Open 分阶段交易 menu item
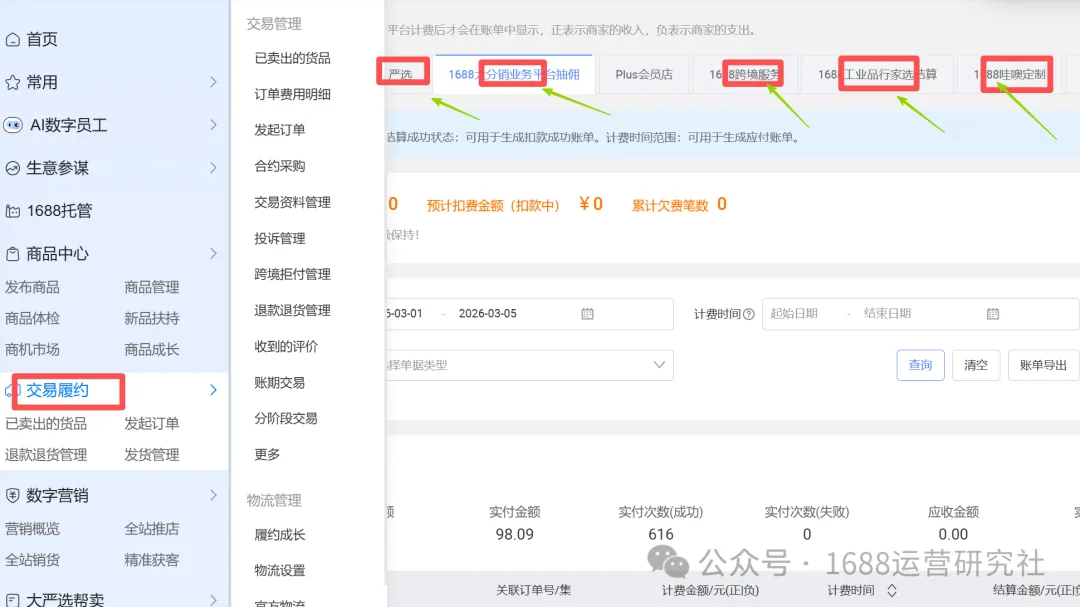 click(x=286, y=418)
